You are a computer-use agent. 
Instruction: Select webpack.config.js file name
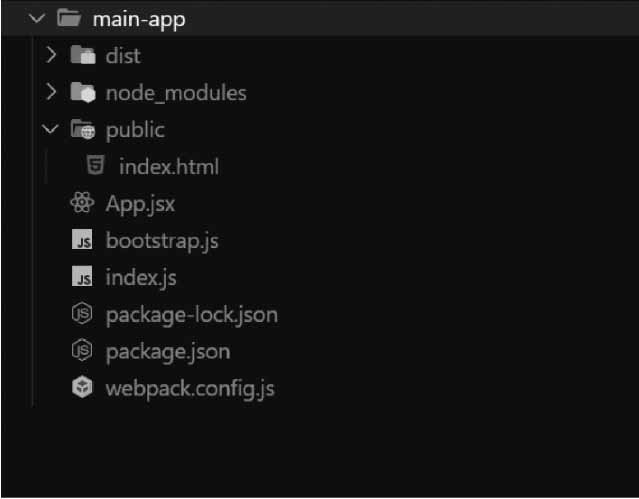coord(189,389)
